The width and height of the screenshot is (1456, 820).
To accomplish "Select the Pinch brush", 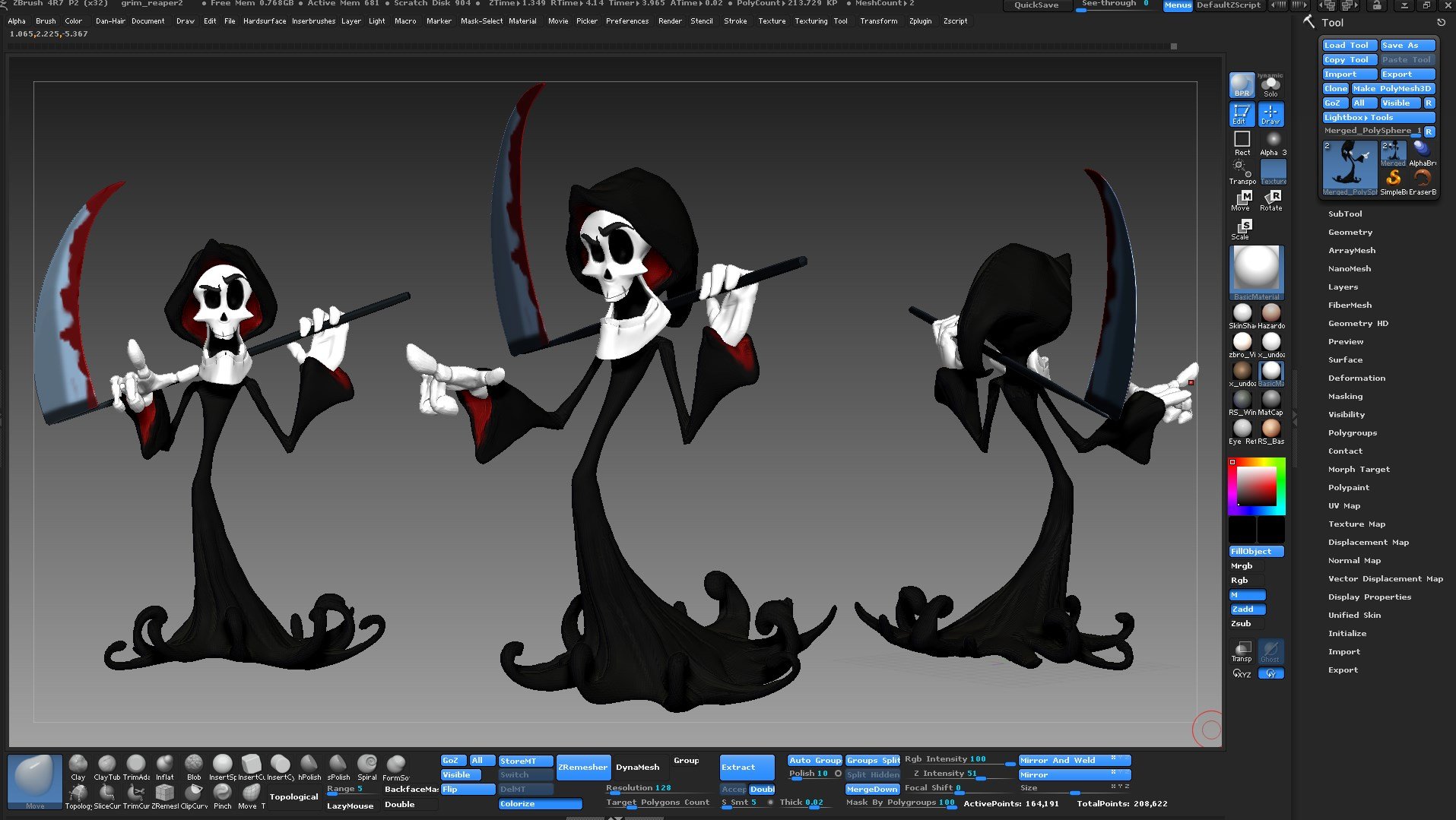I will pos(223,796).
